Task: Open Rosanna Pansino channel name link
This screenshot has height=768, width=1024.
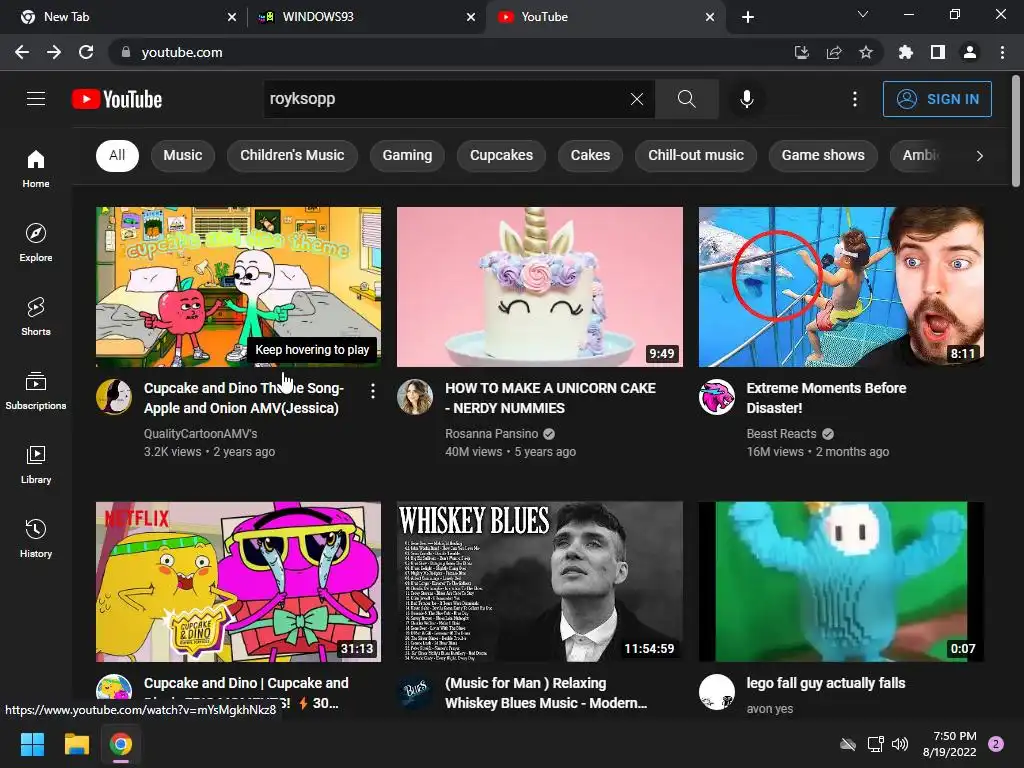Action: tap(492, 434)
